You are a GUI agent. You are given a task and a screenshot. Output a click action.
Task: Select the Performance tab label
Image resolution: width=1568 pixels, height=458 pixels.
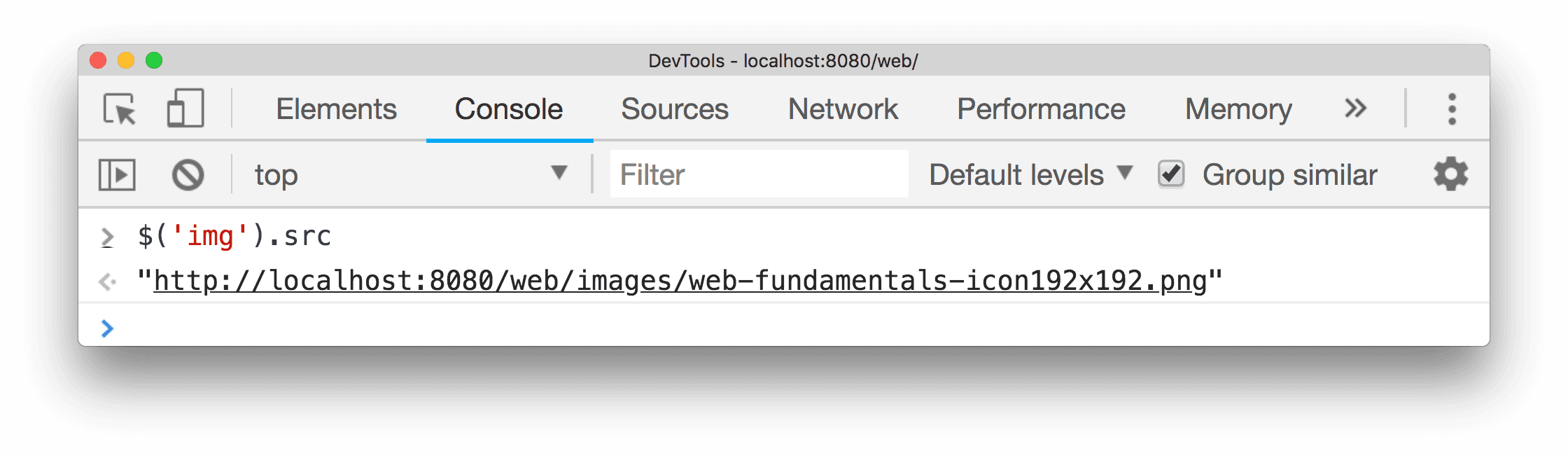tap(1042, 109)
